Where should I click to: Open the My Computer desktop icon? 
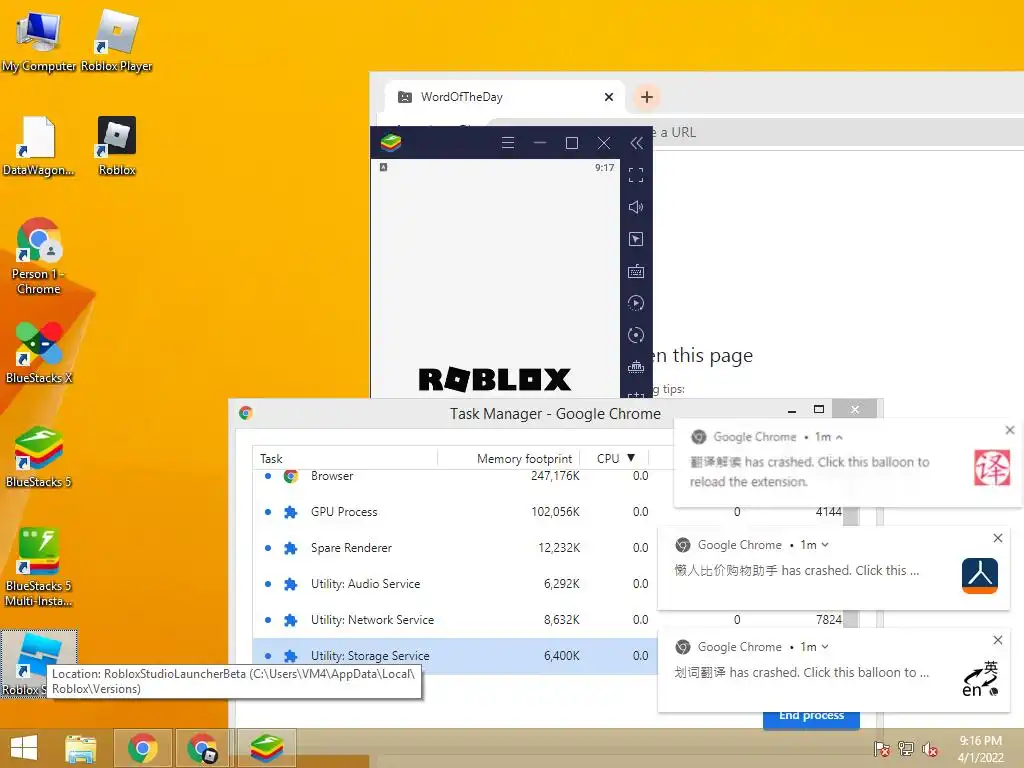point(39,40)
